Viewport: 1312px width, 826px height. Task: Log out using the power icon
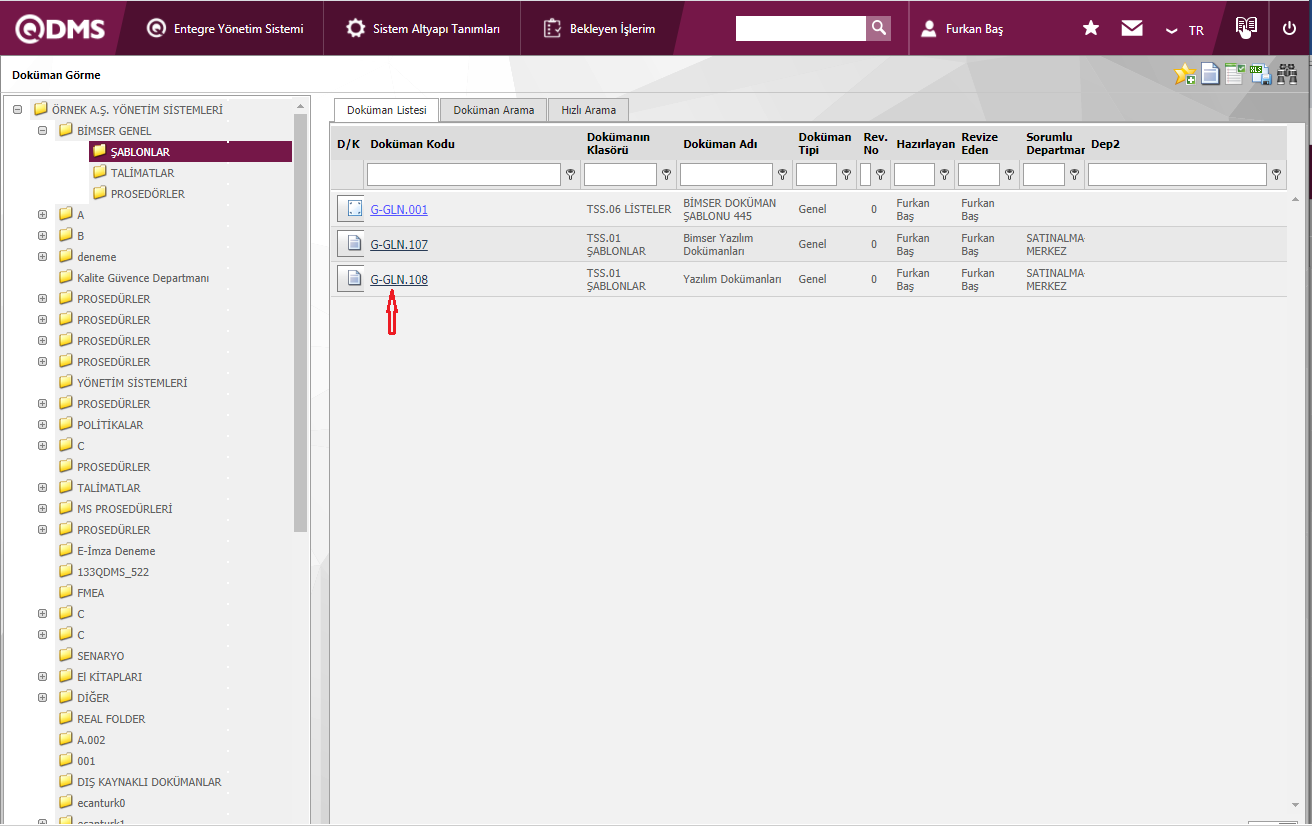(1289, 29)
